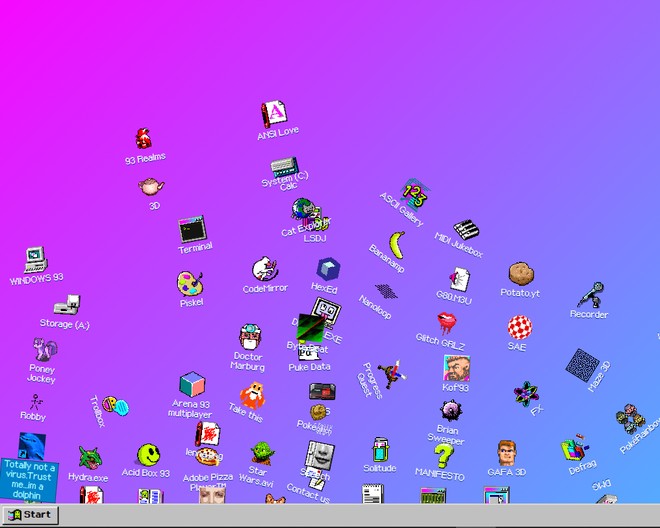Image resolution: width=660 pixels, height=528 pixels.
Task: Open the Arena 93 multiplayer cube icon
Action: [x=192, y=384]
